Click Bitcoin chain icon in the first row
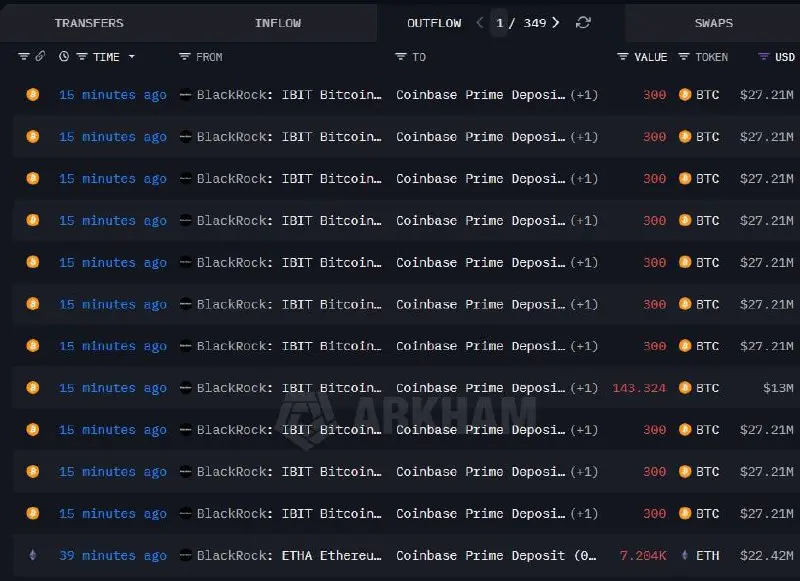 pos(33,94)
